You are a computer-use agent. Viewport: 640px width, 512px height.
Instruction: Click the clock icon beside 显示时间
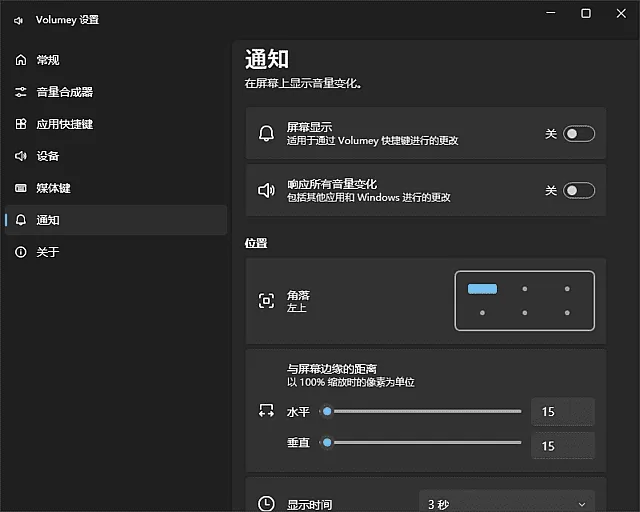coord(267,503)
